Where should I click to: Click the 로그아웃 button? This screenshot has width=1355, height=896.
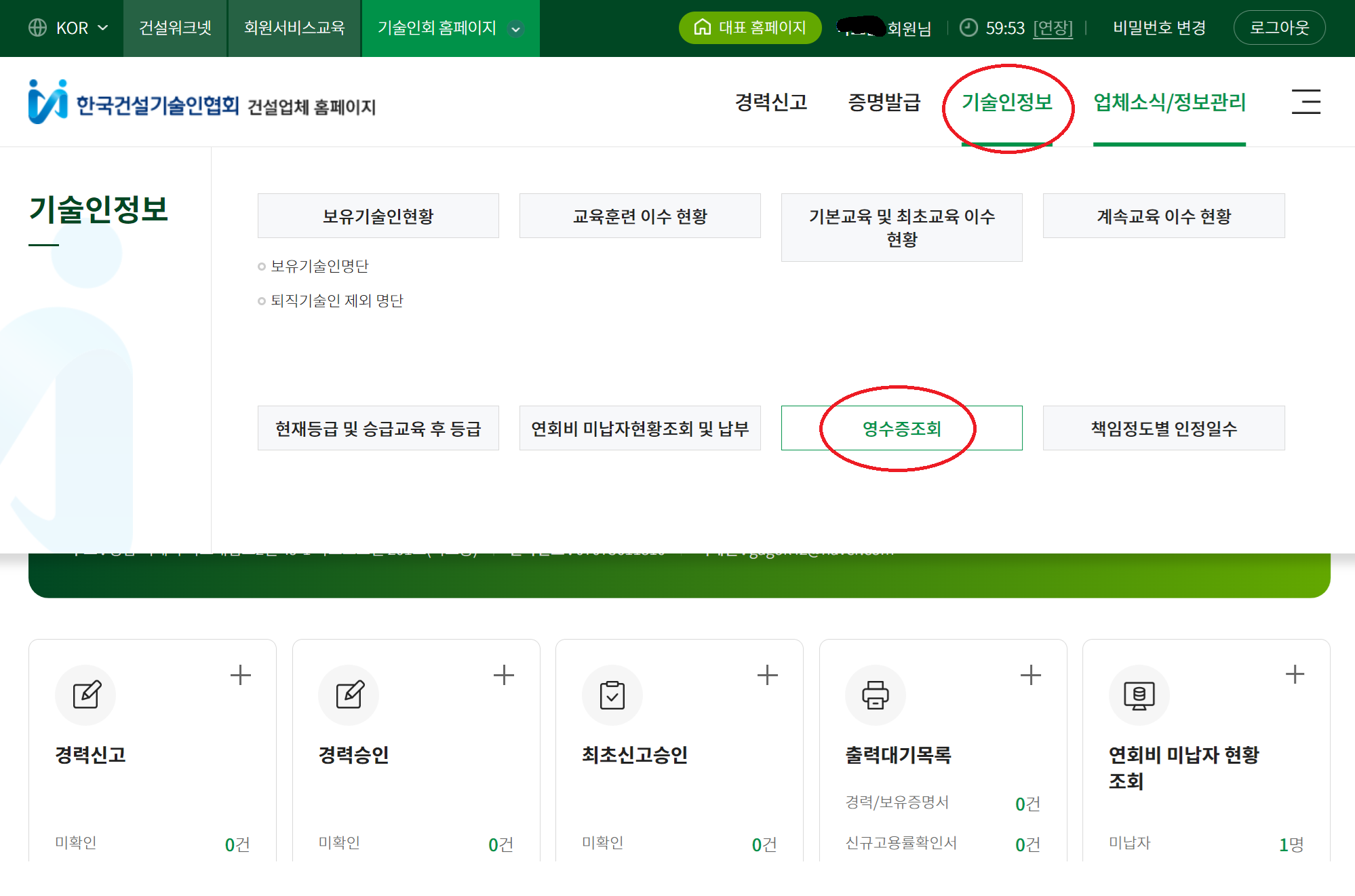1279,28
